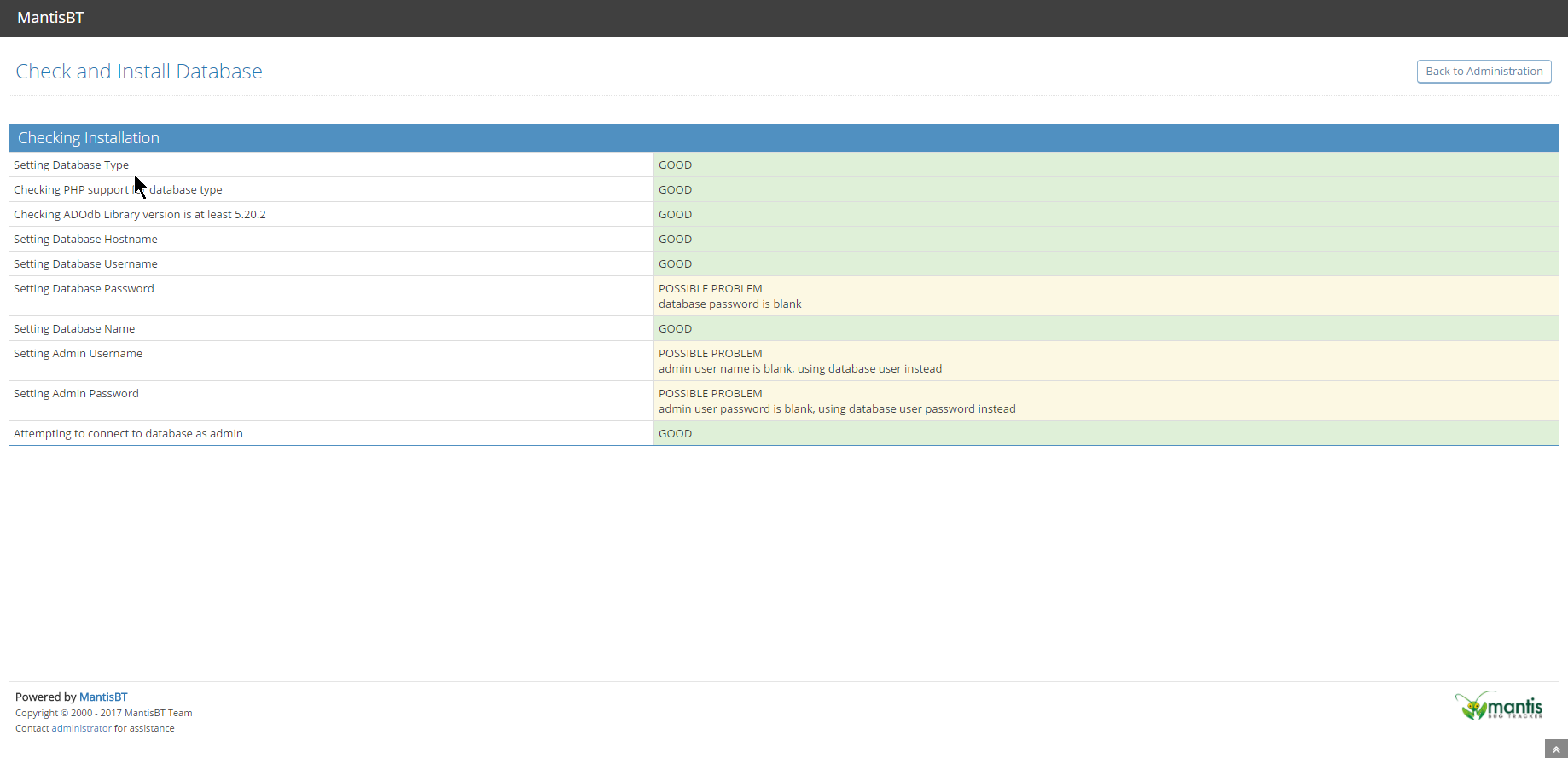1568x758 pixels.
Task: Click the Check and Install Database heading
Action: click(x=139, y=72)
